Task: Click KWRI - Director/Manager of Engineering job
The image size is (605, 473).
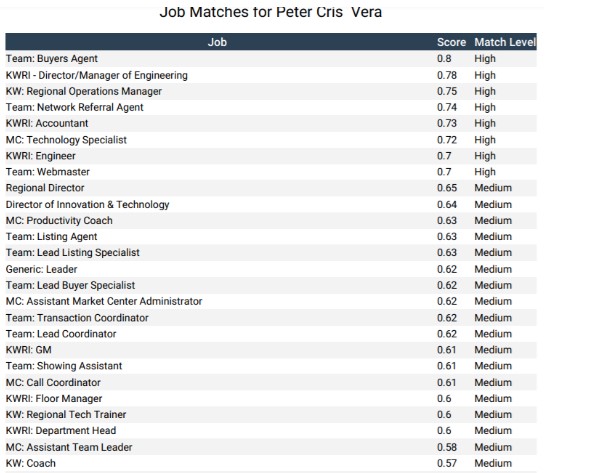Action: [x=97, y=75]
